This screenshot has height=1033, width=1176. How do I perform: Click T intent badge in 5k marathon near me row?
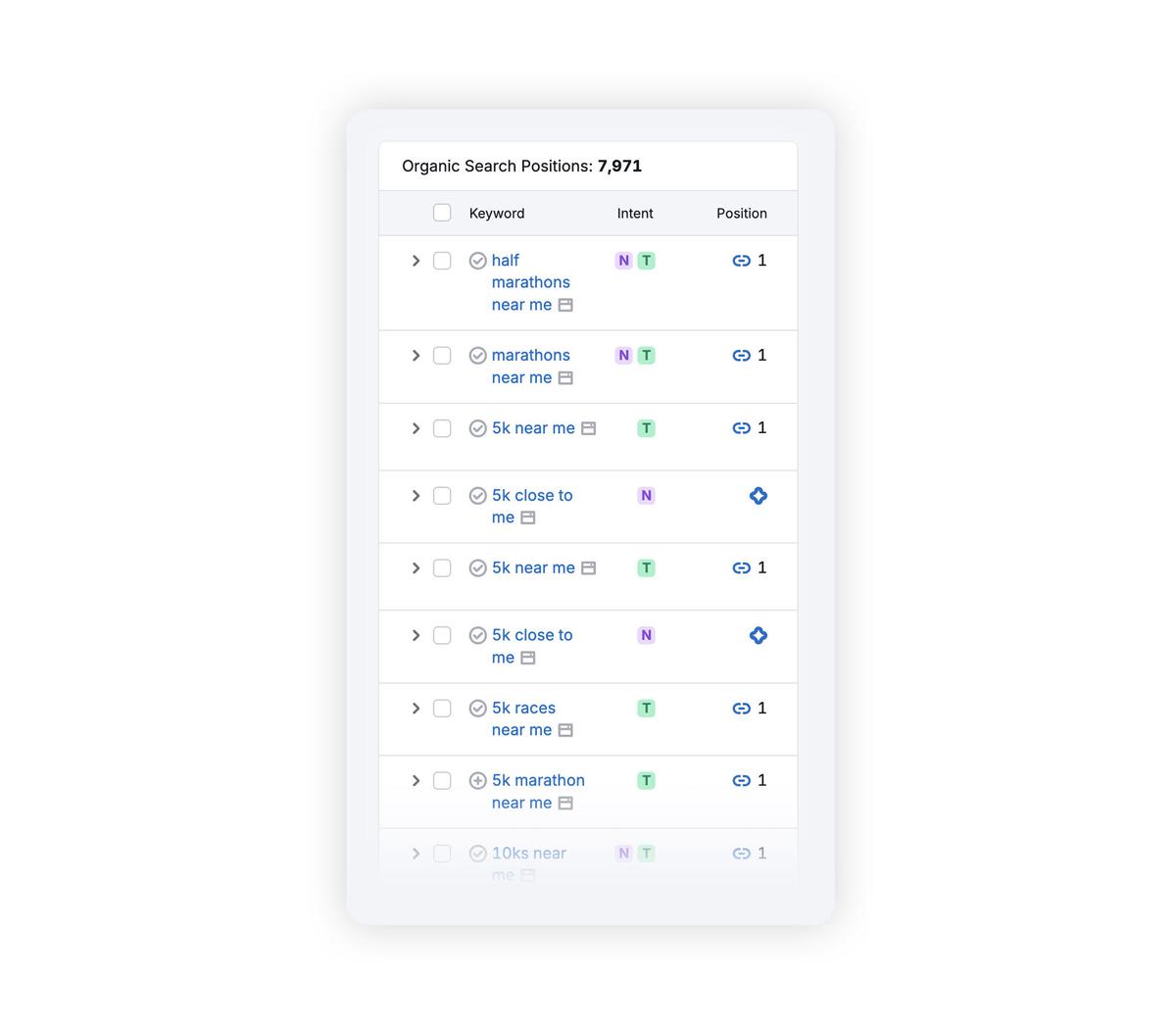(646, 781)
